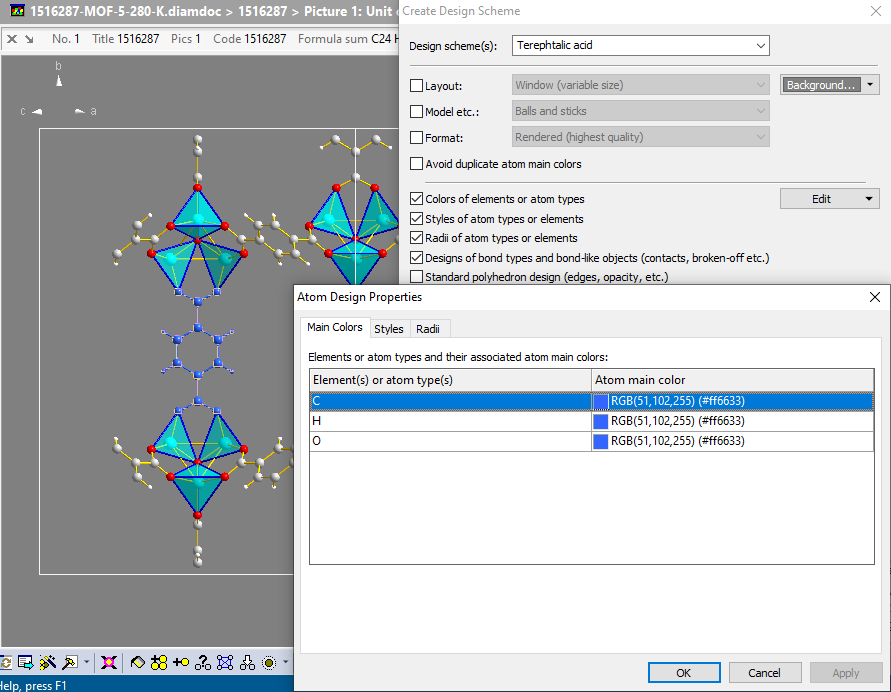Viewport: 891px width, 692px height.
Task: Open the Edit button dropdown arrow
Action: [x=868, y=198]
